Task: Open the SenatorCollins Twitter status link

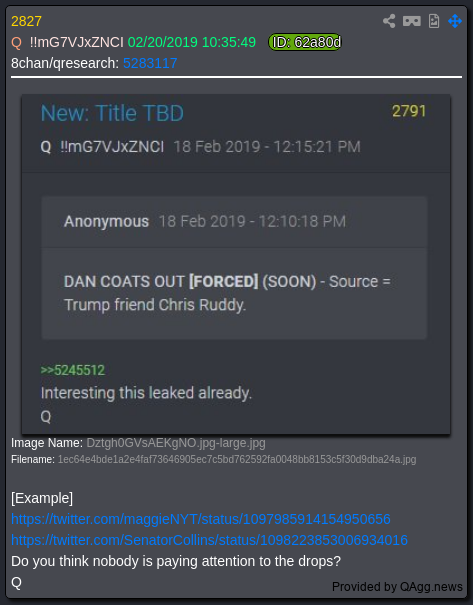Action: click(209, 540)
